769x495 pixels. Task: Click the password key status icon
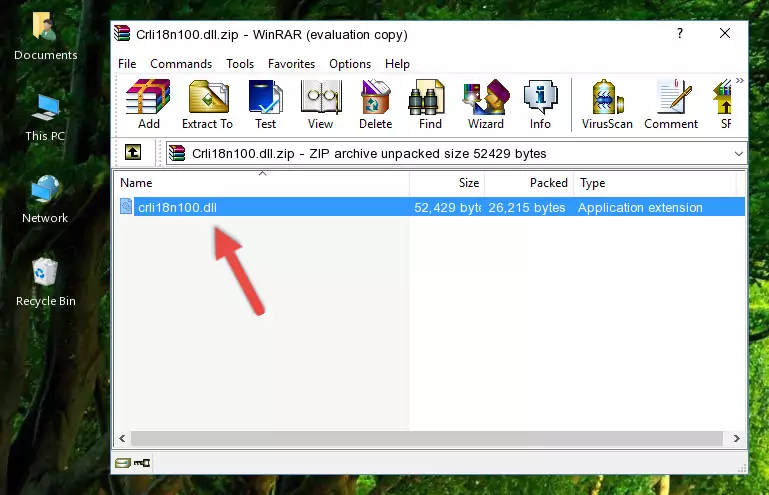point(142,462)
